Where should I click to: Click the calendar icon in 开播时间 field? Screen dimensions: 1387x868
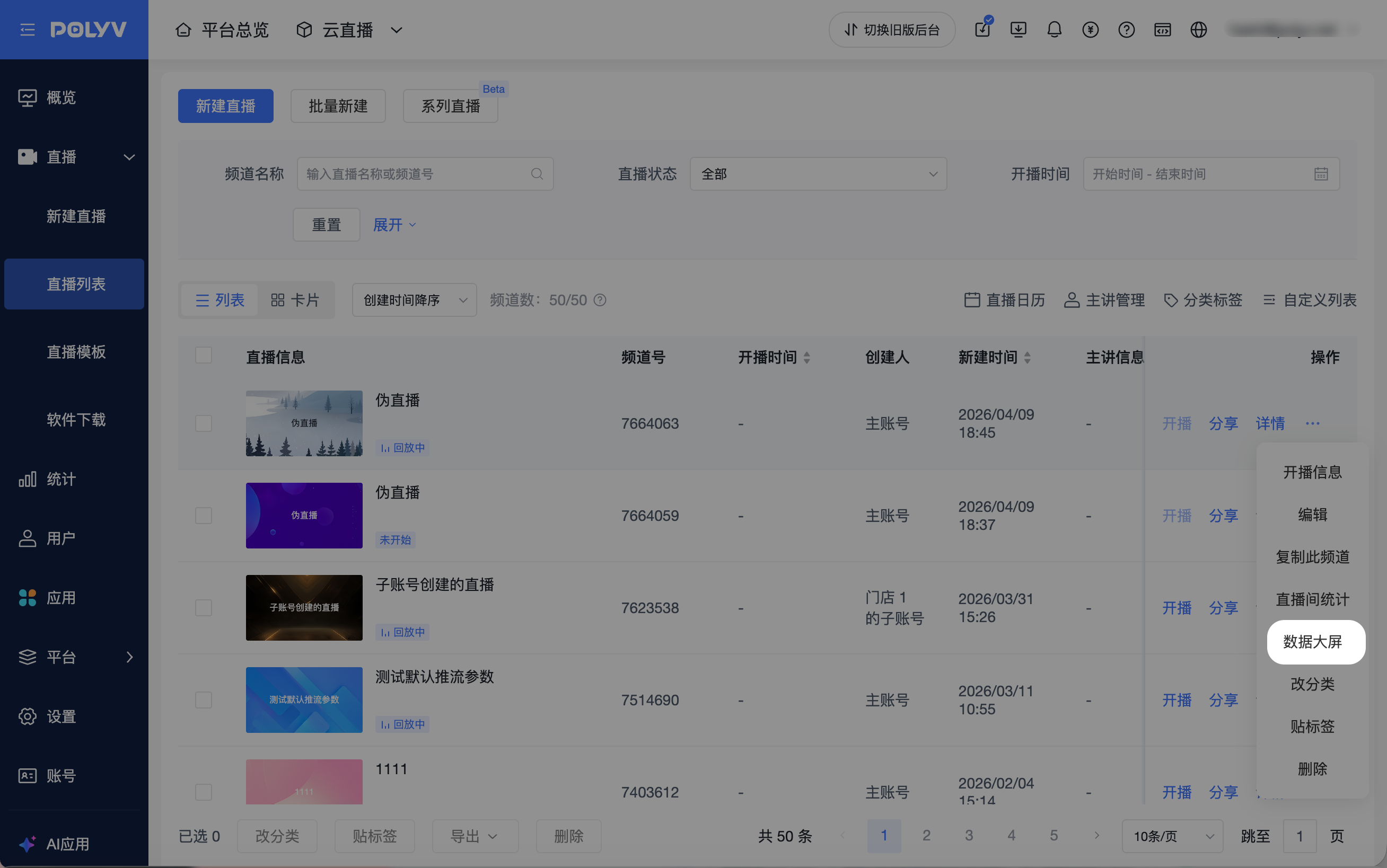1321,174
